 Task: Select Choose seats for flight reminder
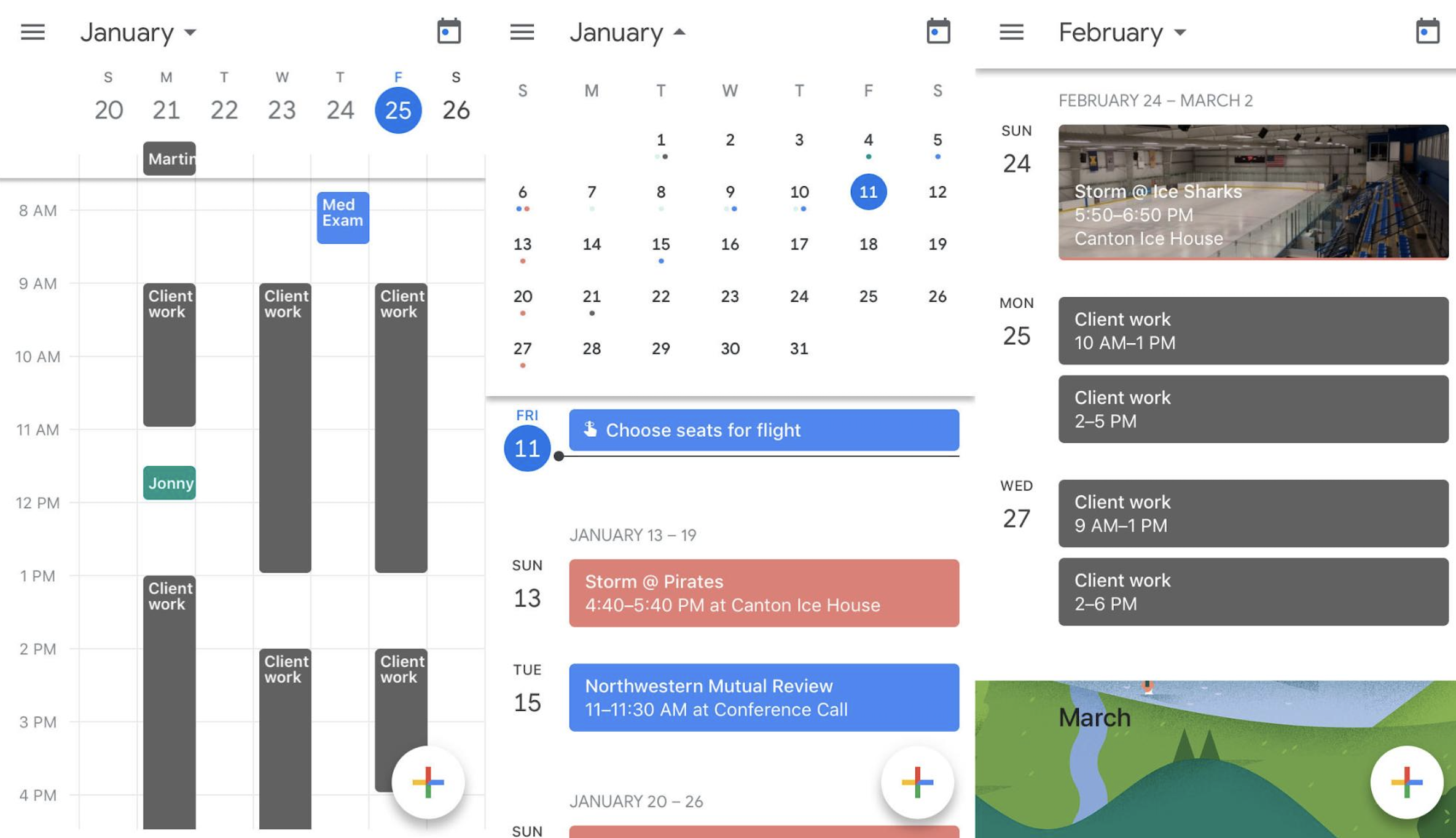click(762, 430)
